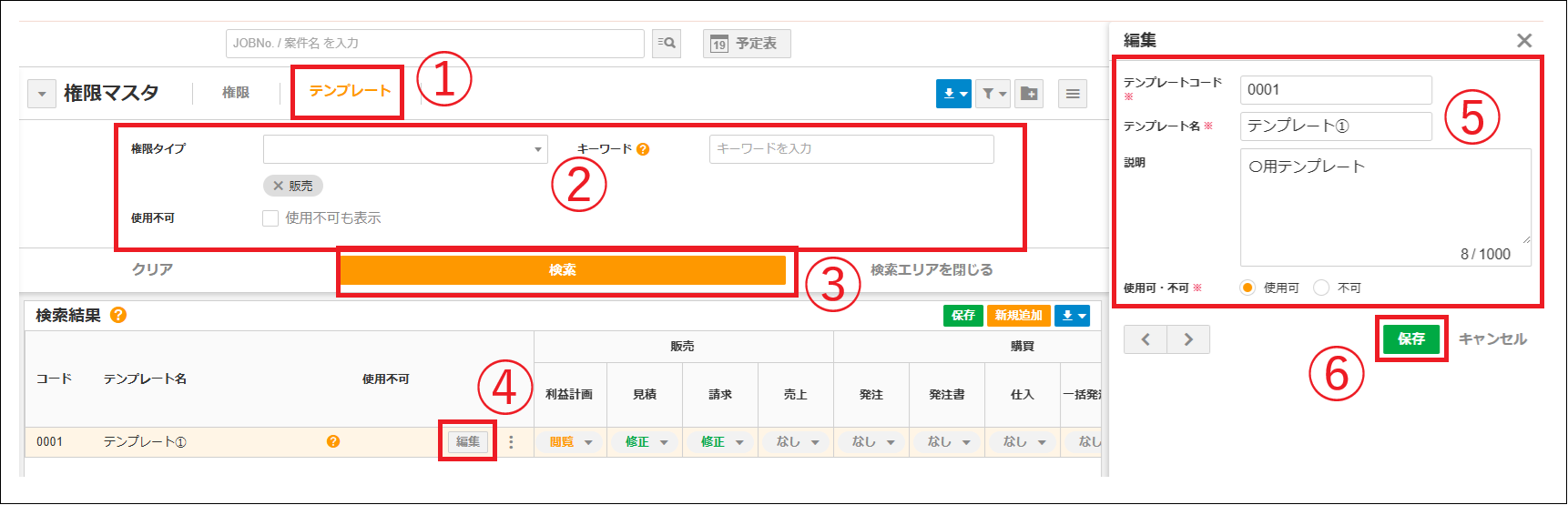Click 編集 button for row 0001

point(468,441)
